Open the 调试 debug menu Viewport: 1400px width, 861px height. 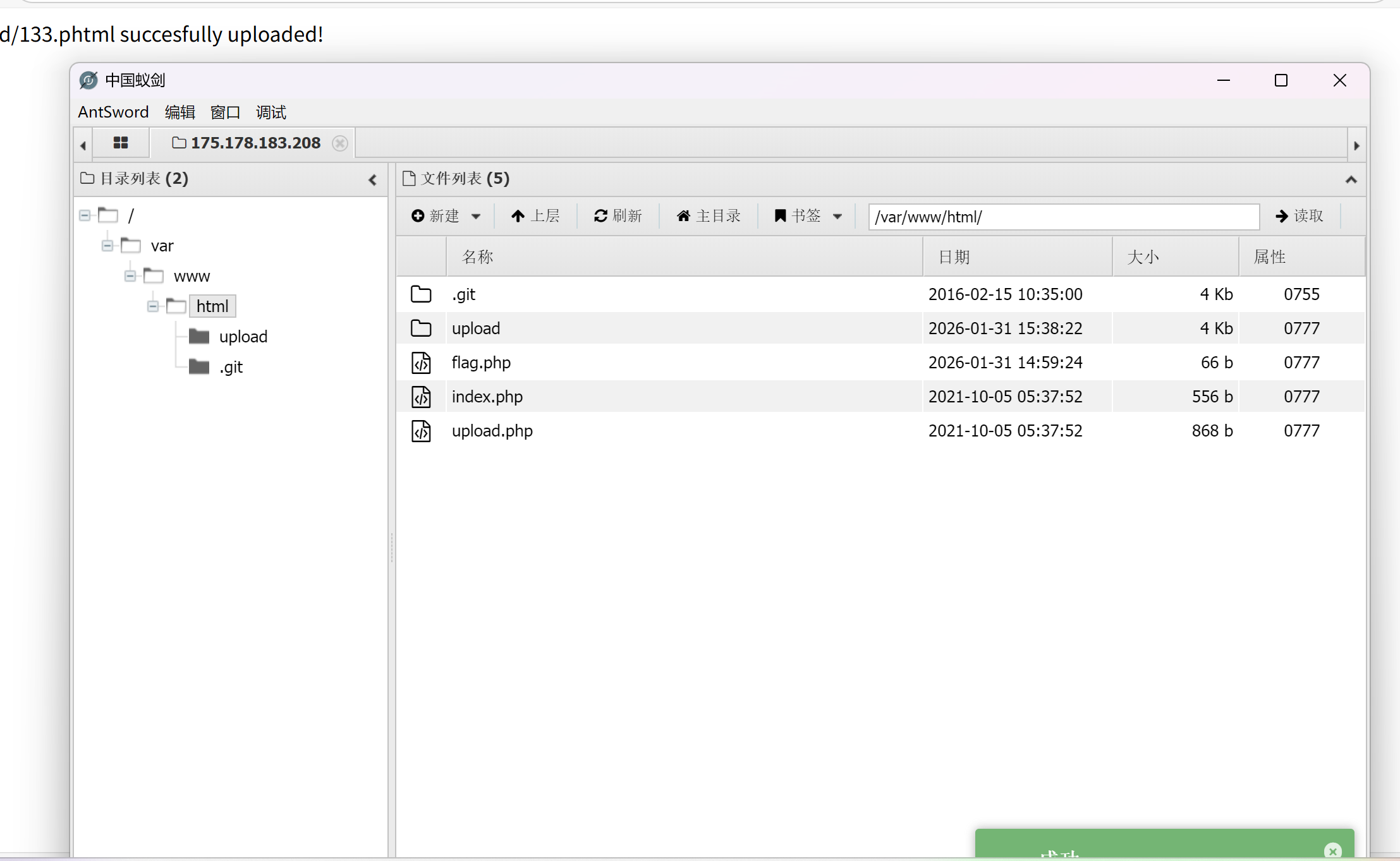coord(271,112)
